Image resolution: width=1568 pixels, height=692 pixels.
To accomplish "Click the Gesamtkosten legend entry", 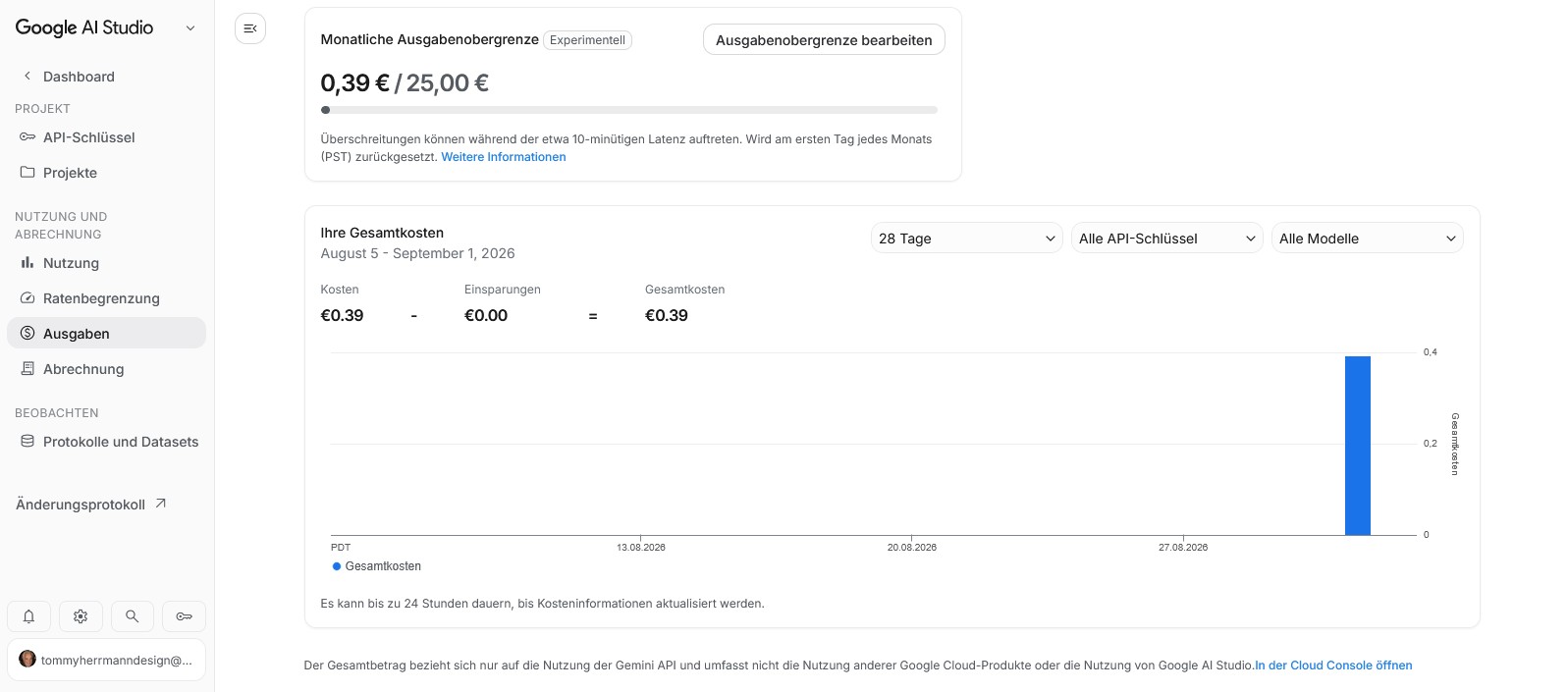I will tap(377, 566).
